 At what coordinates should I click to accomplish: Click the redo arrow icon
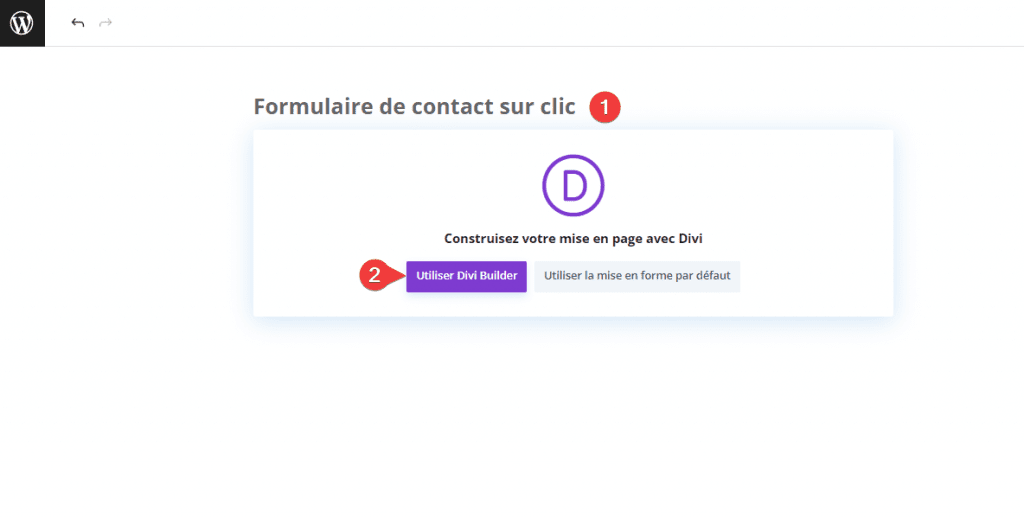[105, 23]
